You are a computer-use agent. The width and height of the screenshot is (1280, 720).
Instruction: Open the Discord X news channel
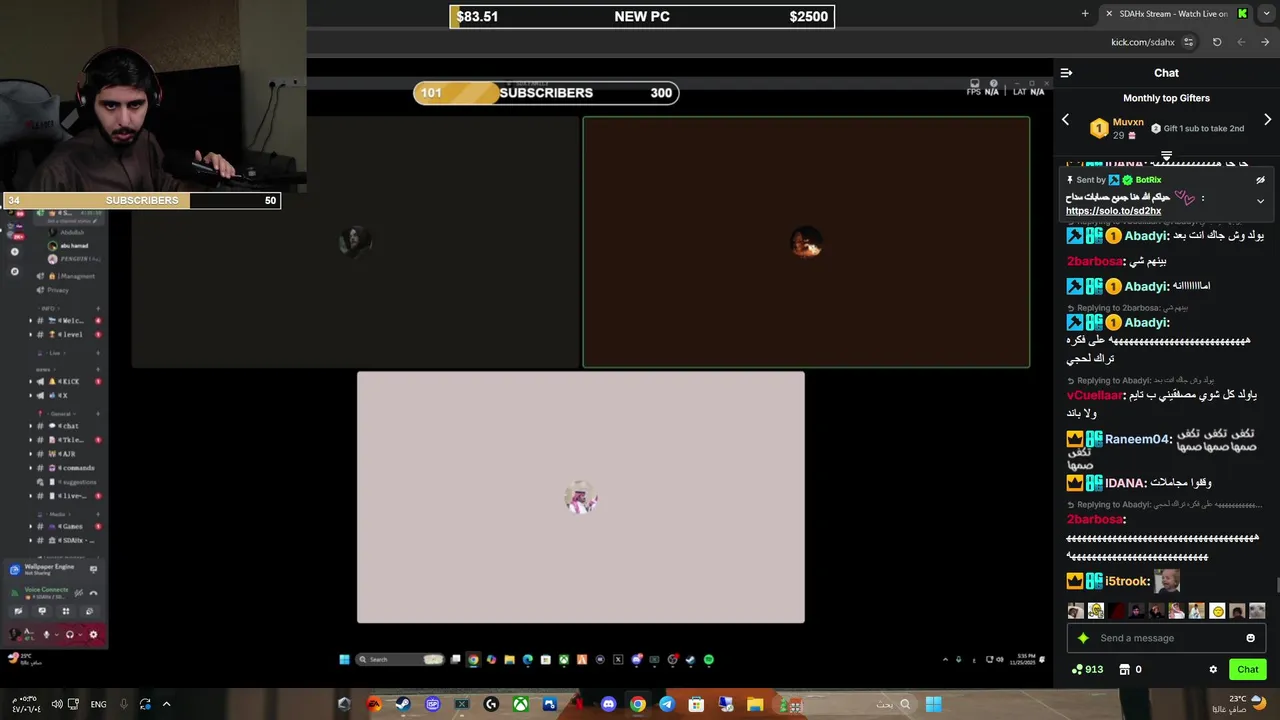click(64, 395)
